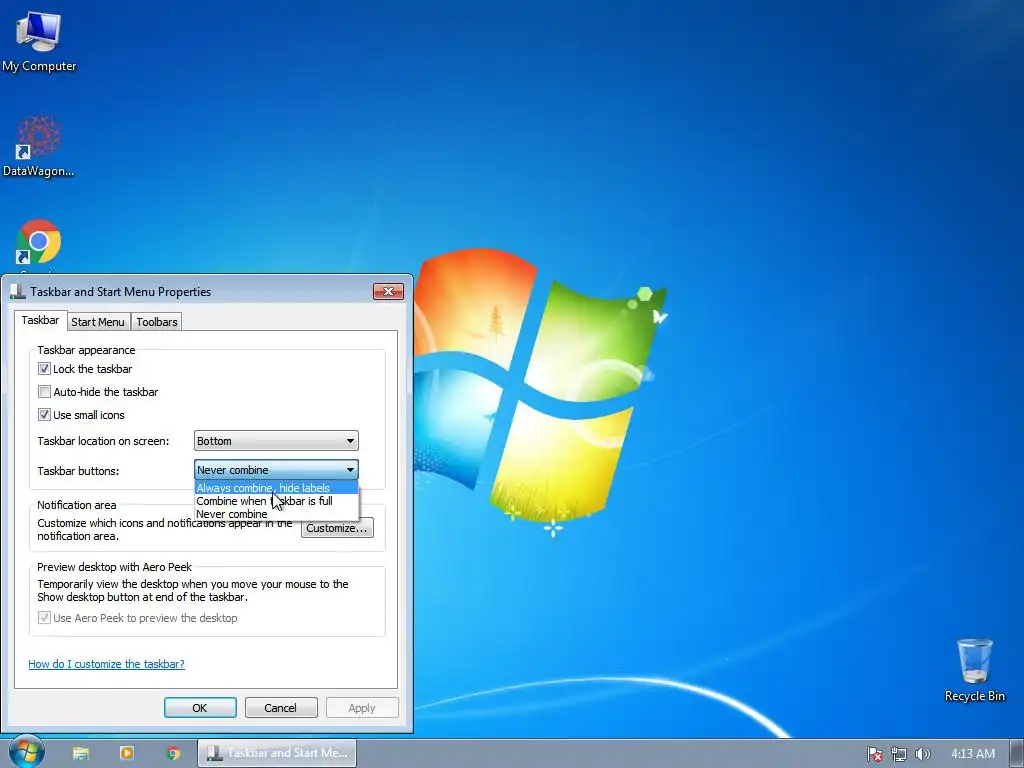Toggle the Lock the taskbar checkbox
This screenshot has width=1024, height=768.
(x=44, y=368)
